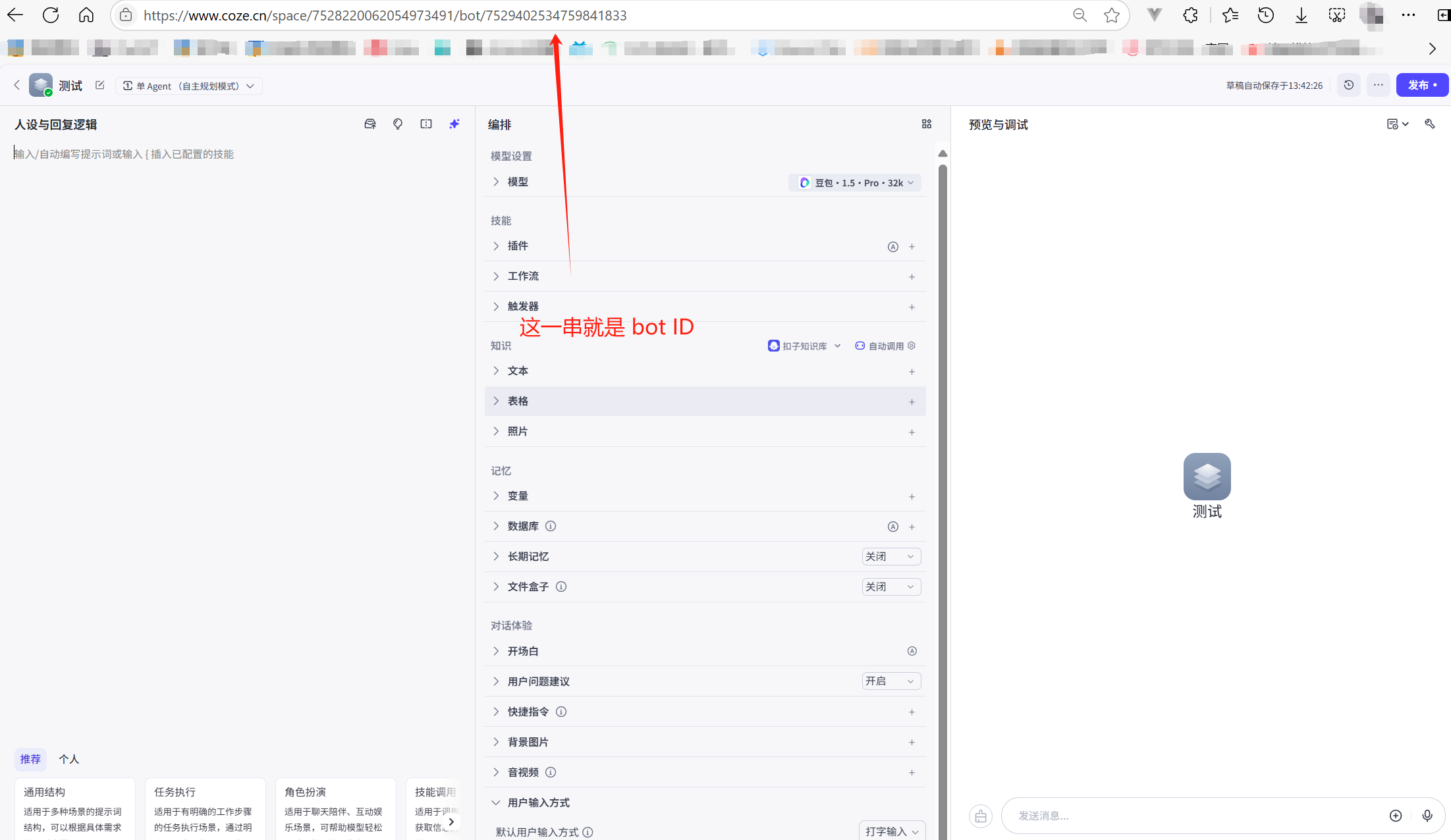Viewport: 1451px width, 840px height.
Task: Open debug tool icon in 预览与调试 header
Action: point(1430,124)
